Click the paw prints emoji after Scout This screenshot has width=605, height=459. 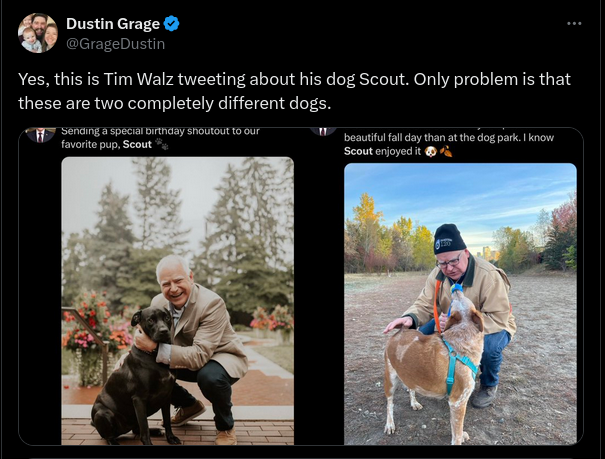pos(162,144)
